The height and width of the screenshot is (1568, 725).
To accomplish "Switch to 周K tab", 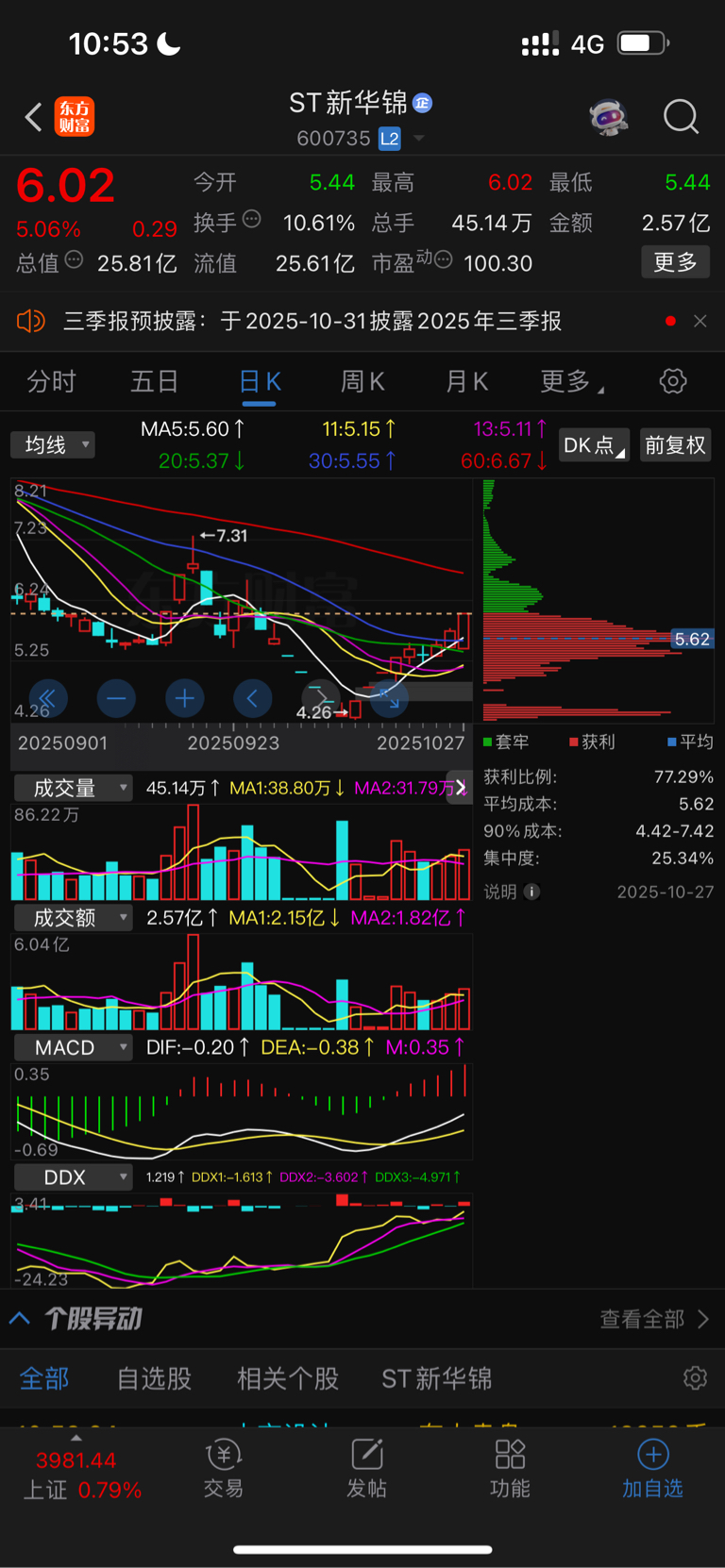I will 362,381.
